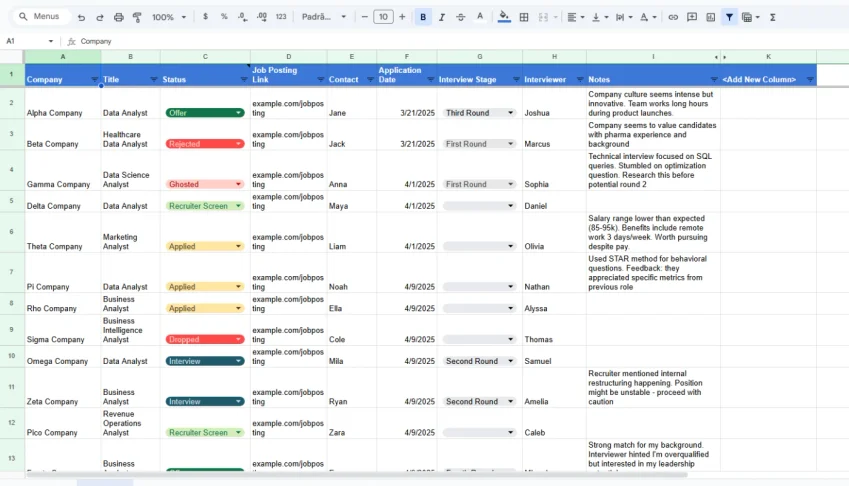
Task: Click the Add New Column header
Action: pyautogui.click(x=759, y=80)
